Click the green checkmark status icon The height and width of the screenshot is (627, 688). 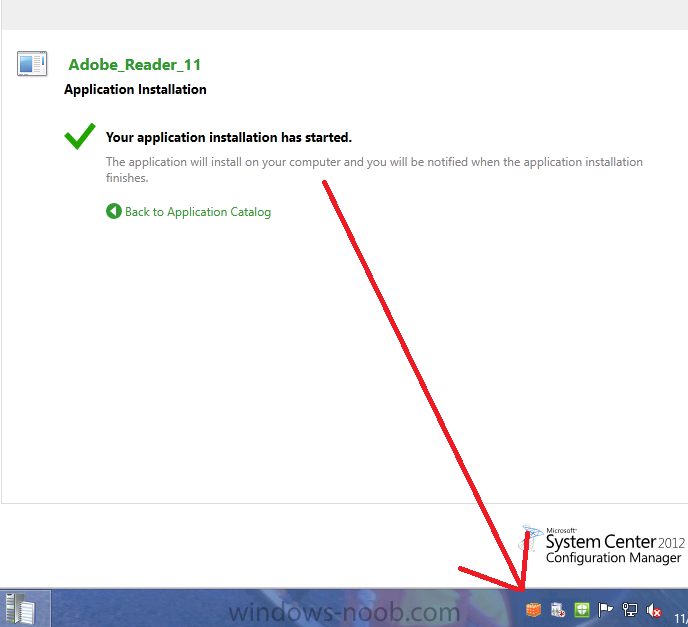(79, 136)
